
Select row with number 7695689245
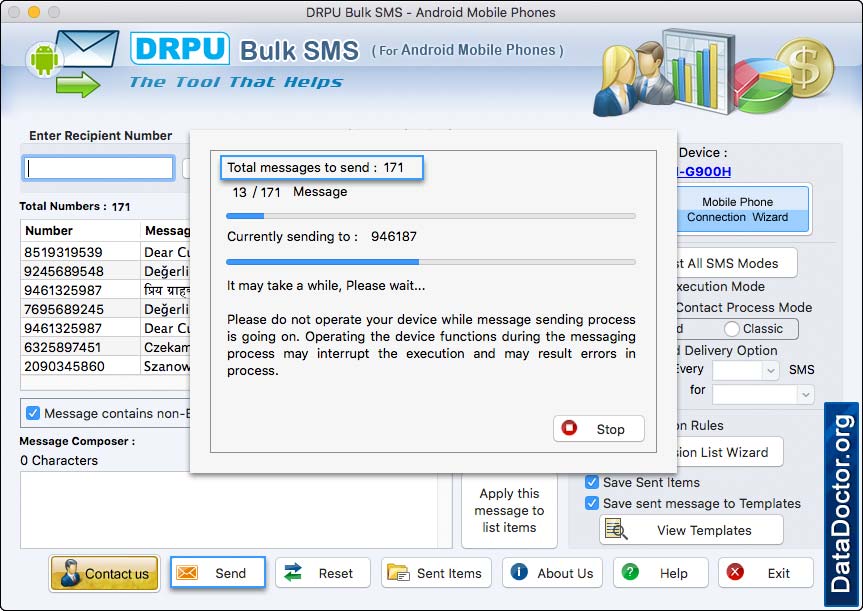tap(105, 309)
